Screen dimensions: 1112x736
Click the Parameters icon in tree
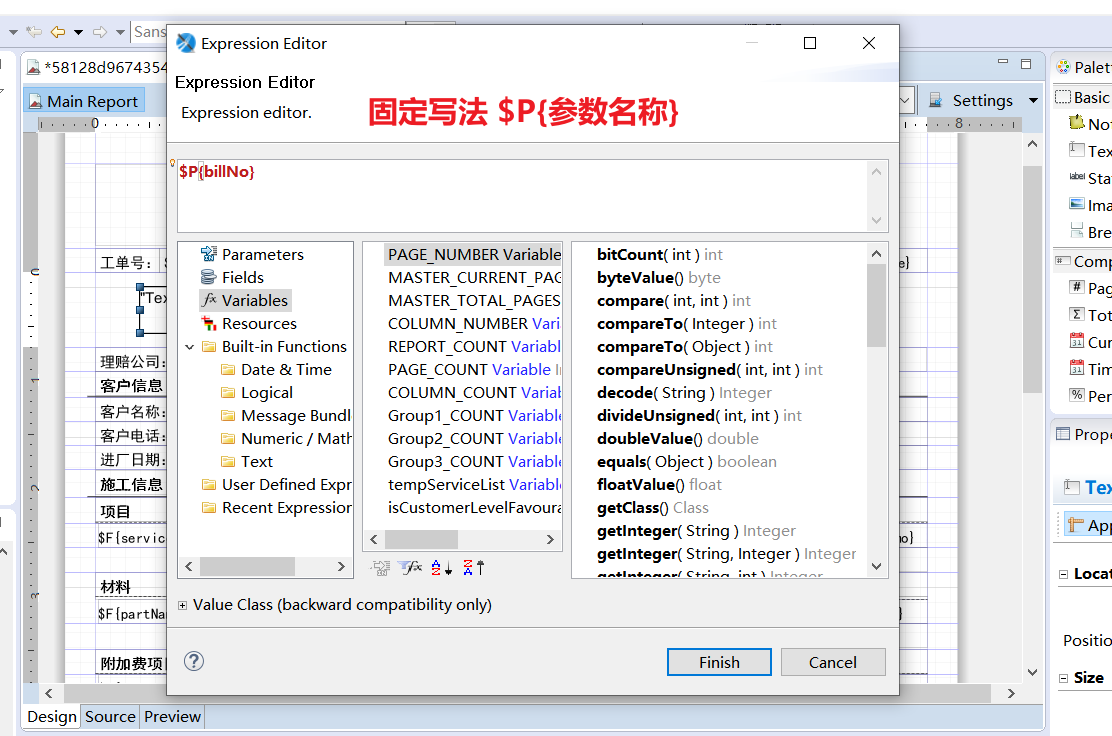click(x=208, y=254)
